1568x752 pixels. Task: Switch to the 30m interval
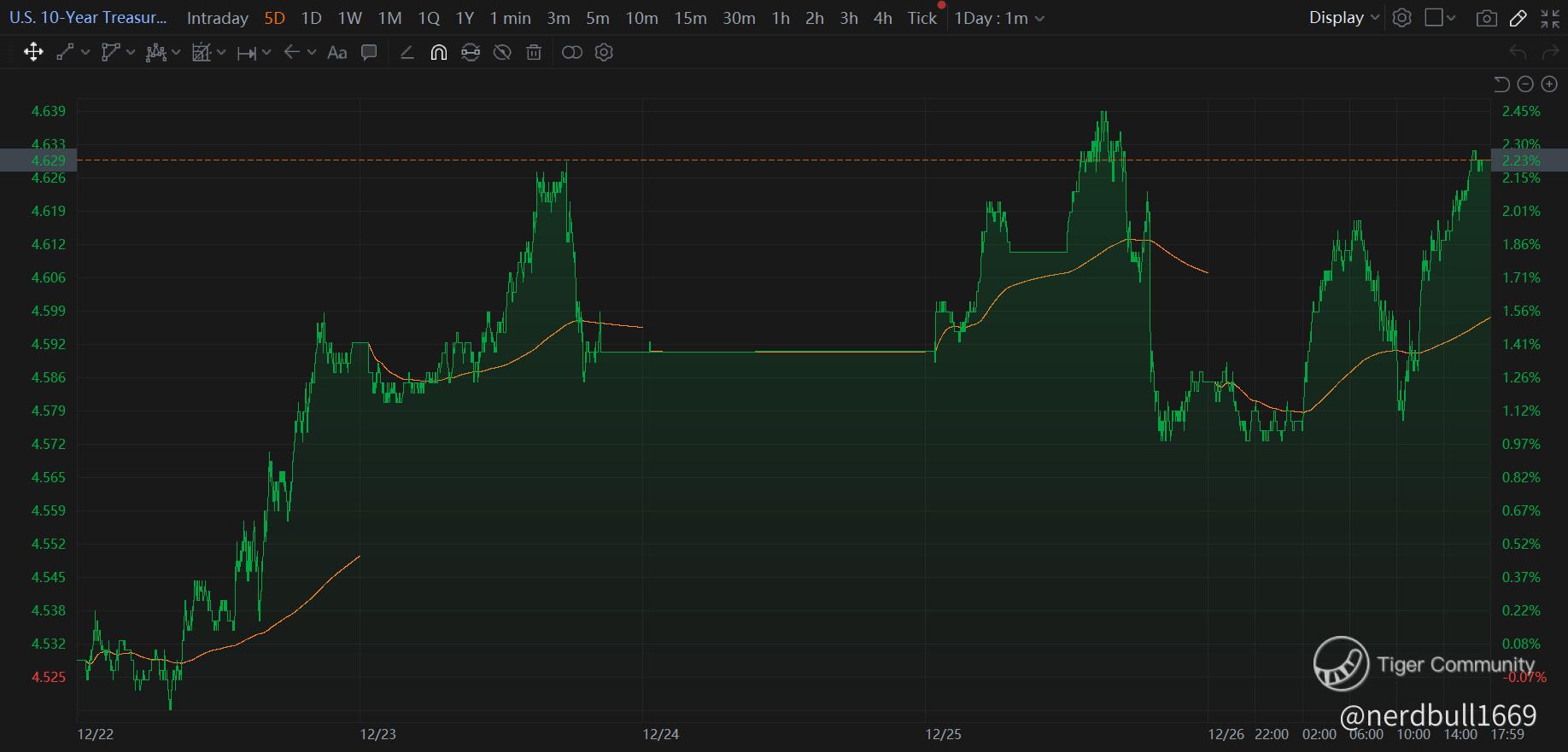coord(739,18)
